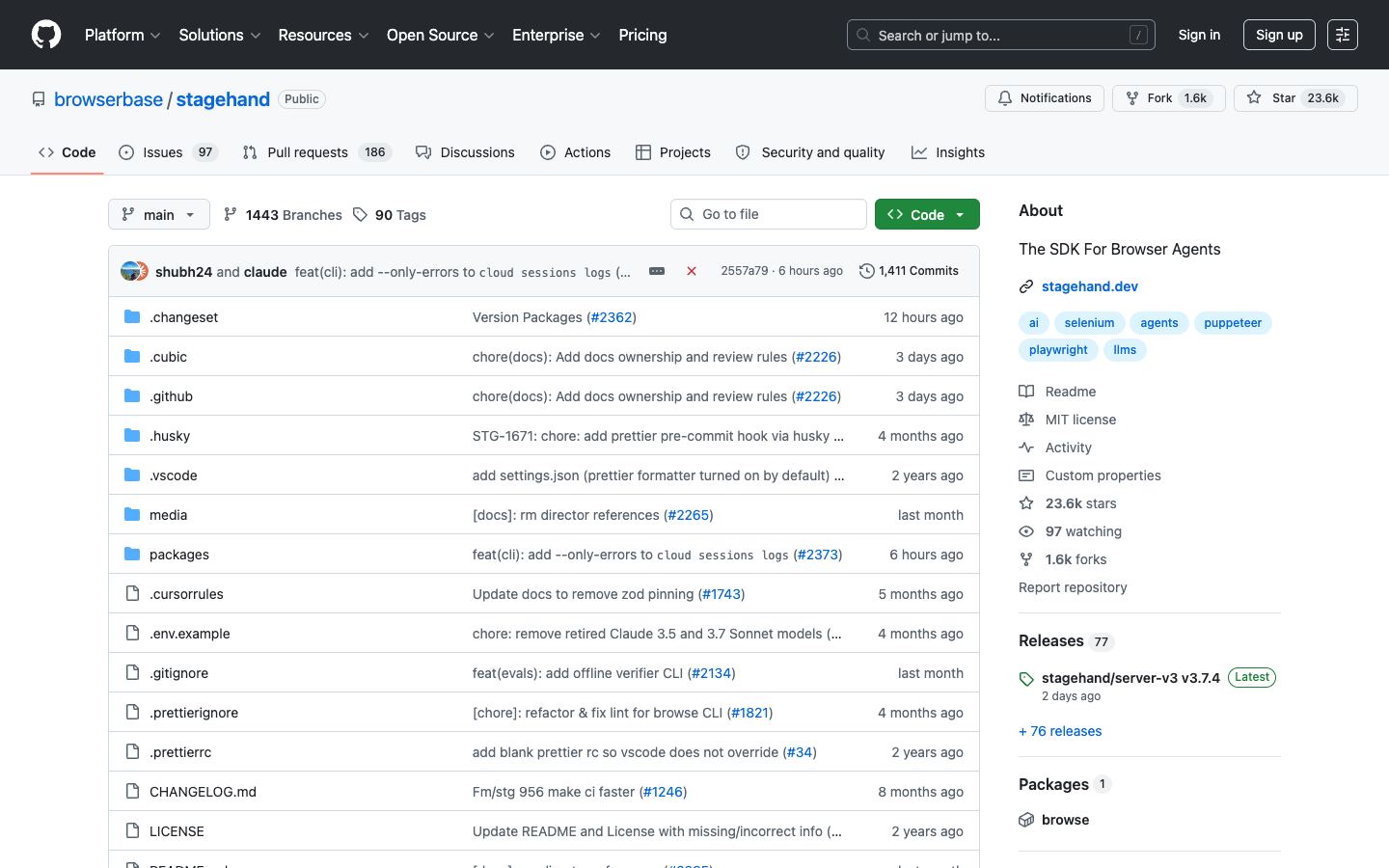
Task: Expand the green Code dropdown button
Action: pos(927,214)
